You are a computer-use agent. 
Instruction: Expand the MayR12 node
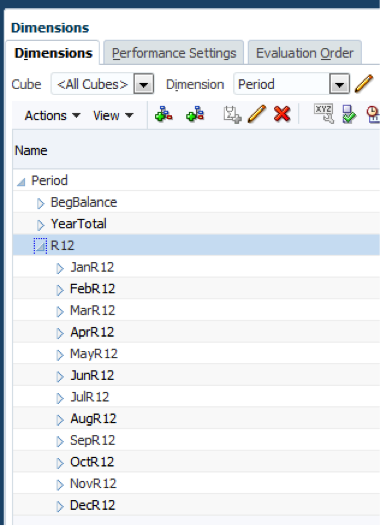pyautogui.click(x=60, y=355)
